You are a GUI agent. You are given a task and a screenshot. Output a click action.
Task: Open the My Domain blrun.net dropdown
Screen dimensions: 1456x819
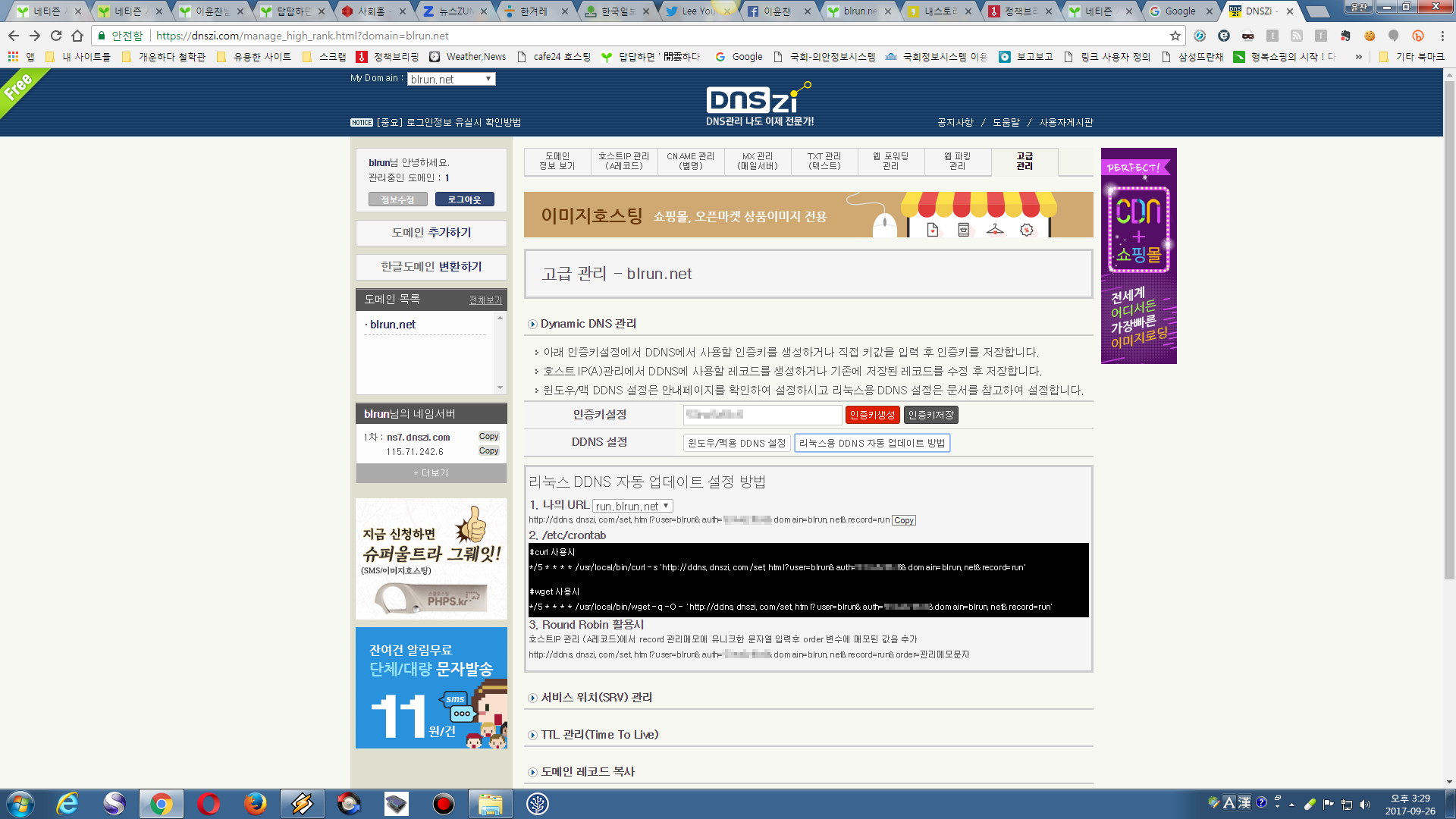(451, 79)
